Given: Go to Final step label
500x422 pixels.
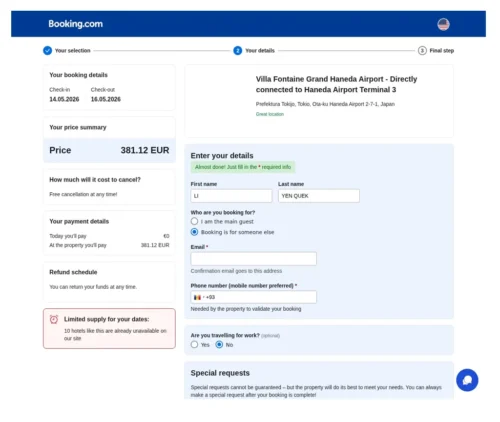Looking at the screenshot, I should click(x=442, y=51).
